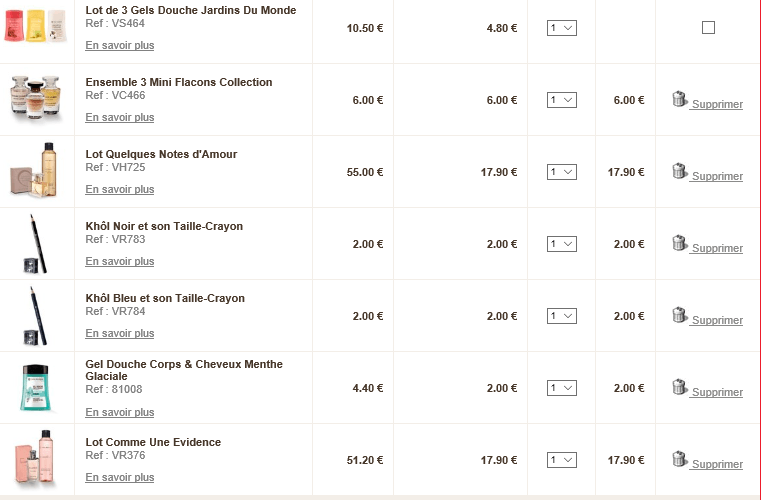Open quantity dropdown for Khôl Noir

click(x=562, y=244)
